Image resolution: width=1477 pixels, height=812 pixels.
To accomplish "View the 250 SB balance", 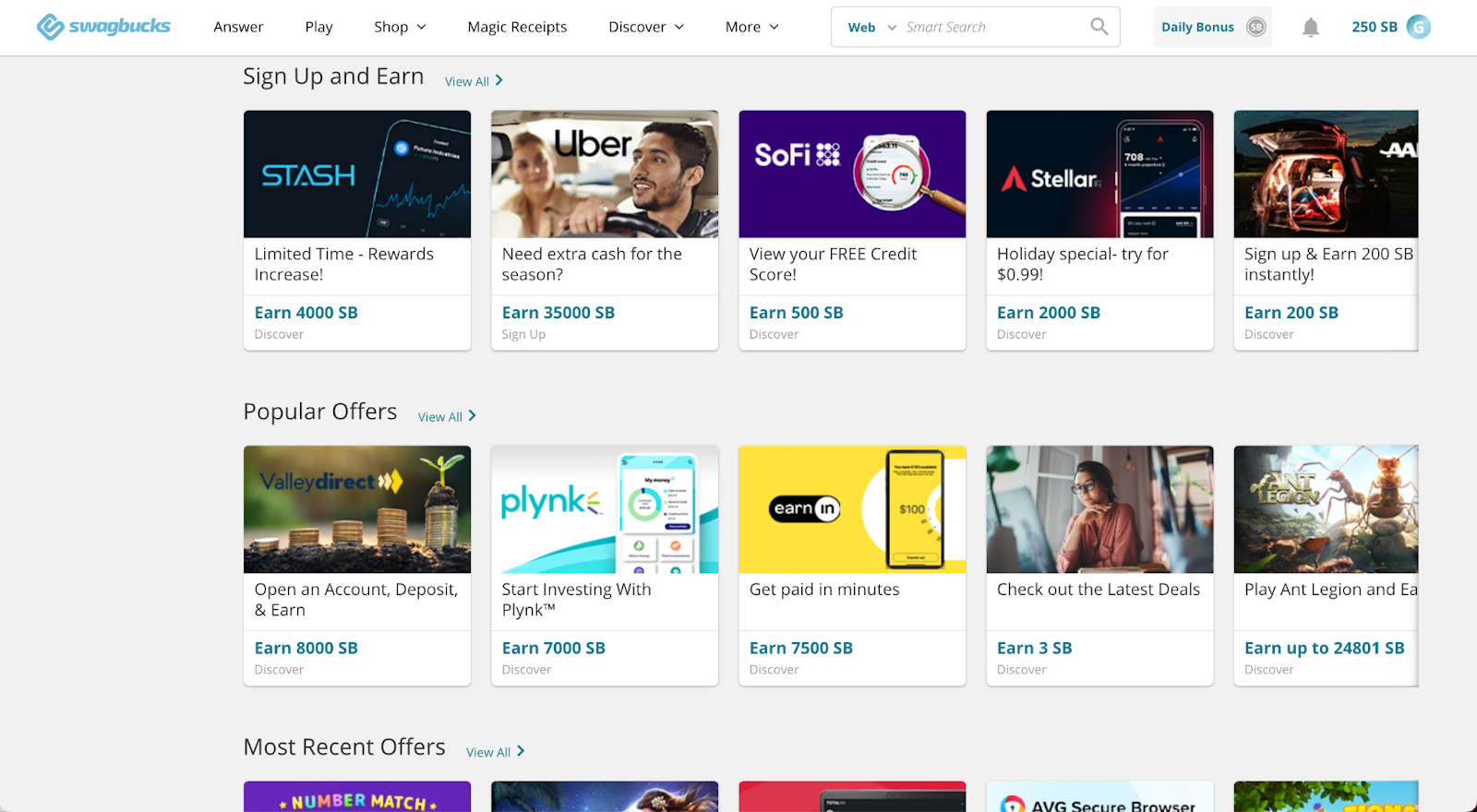I will (1375, 27).
